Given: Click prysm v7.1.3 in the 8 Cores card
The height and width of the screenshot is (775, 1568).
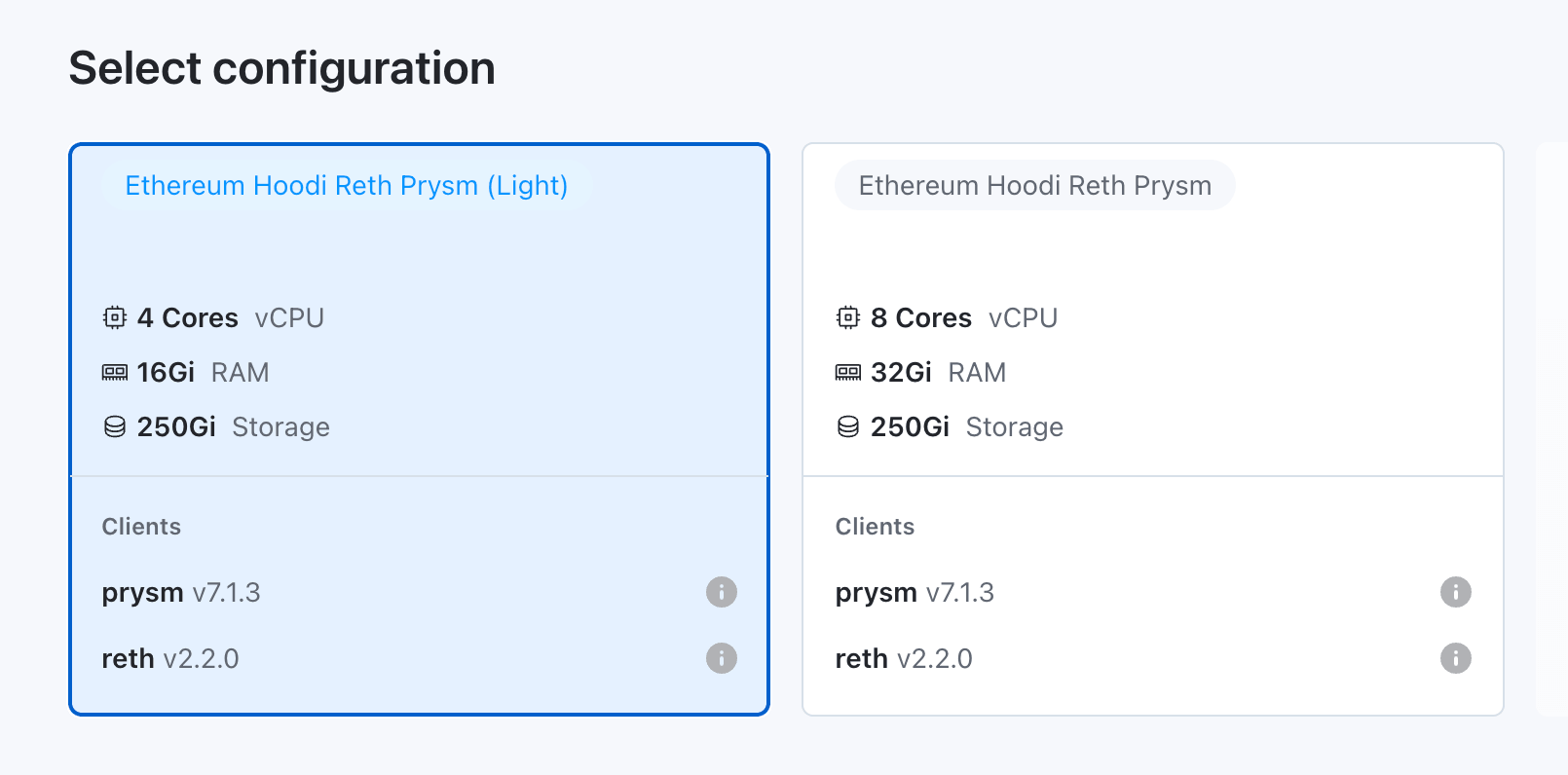Looking at the screenshot, I should click(915, 592).
